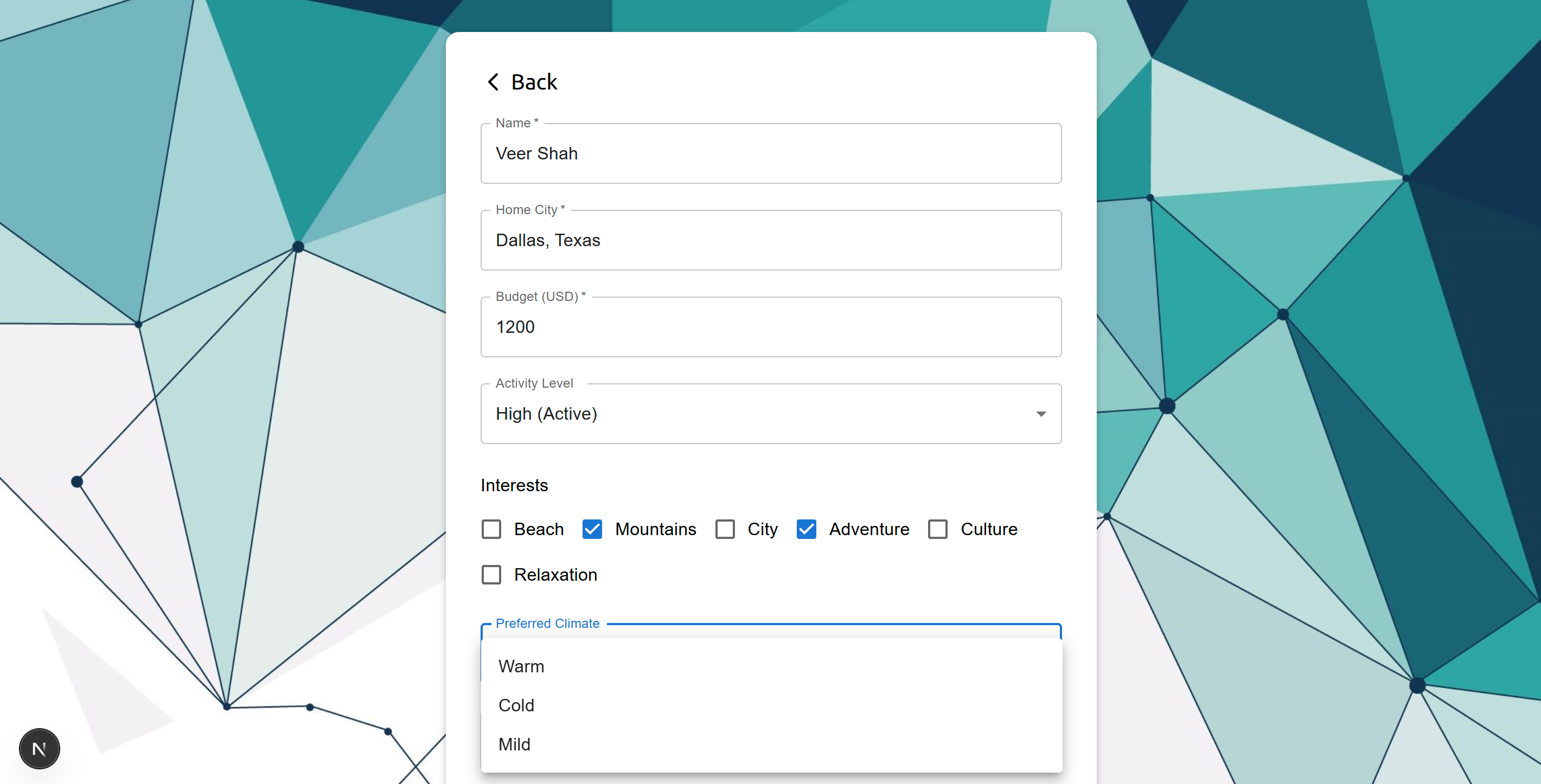The width and height of the screenshot is (1541, 784).
Task: Open the Next.js dev tools badge
Action: pos(40,748)
